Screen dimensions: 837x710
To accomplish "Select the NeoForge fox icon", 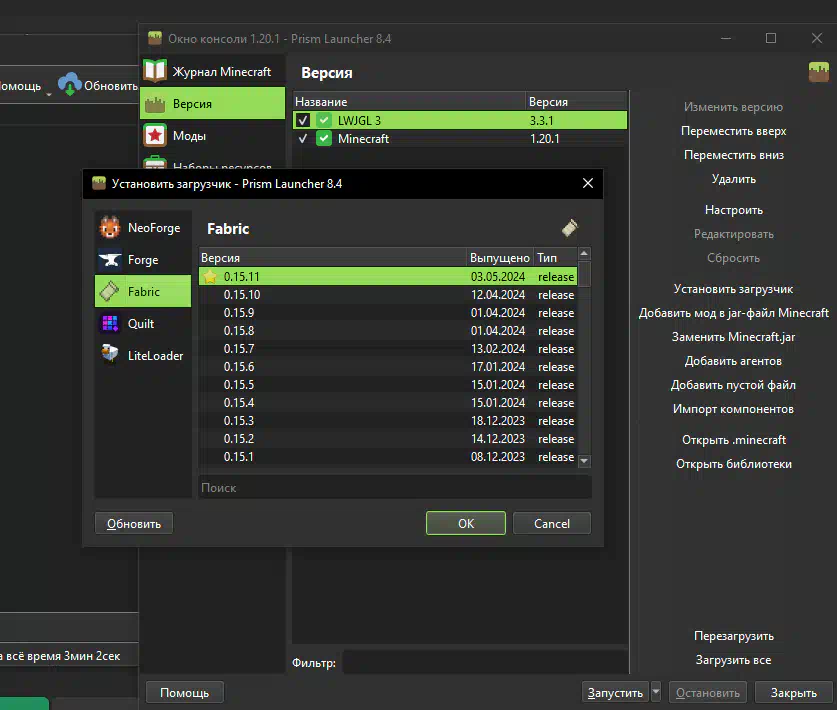I will point(110,228).
